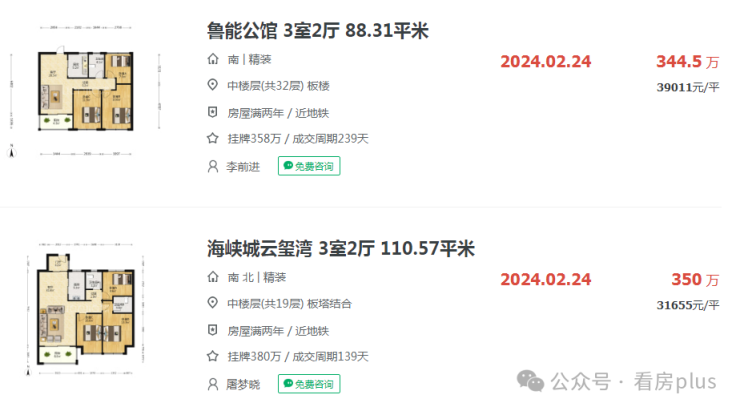This screenshot has width=740, height=411.
Task: Click the person icon beside 屠梦晓
Action: pos(212,383)
